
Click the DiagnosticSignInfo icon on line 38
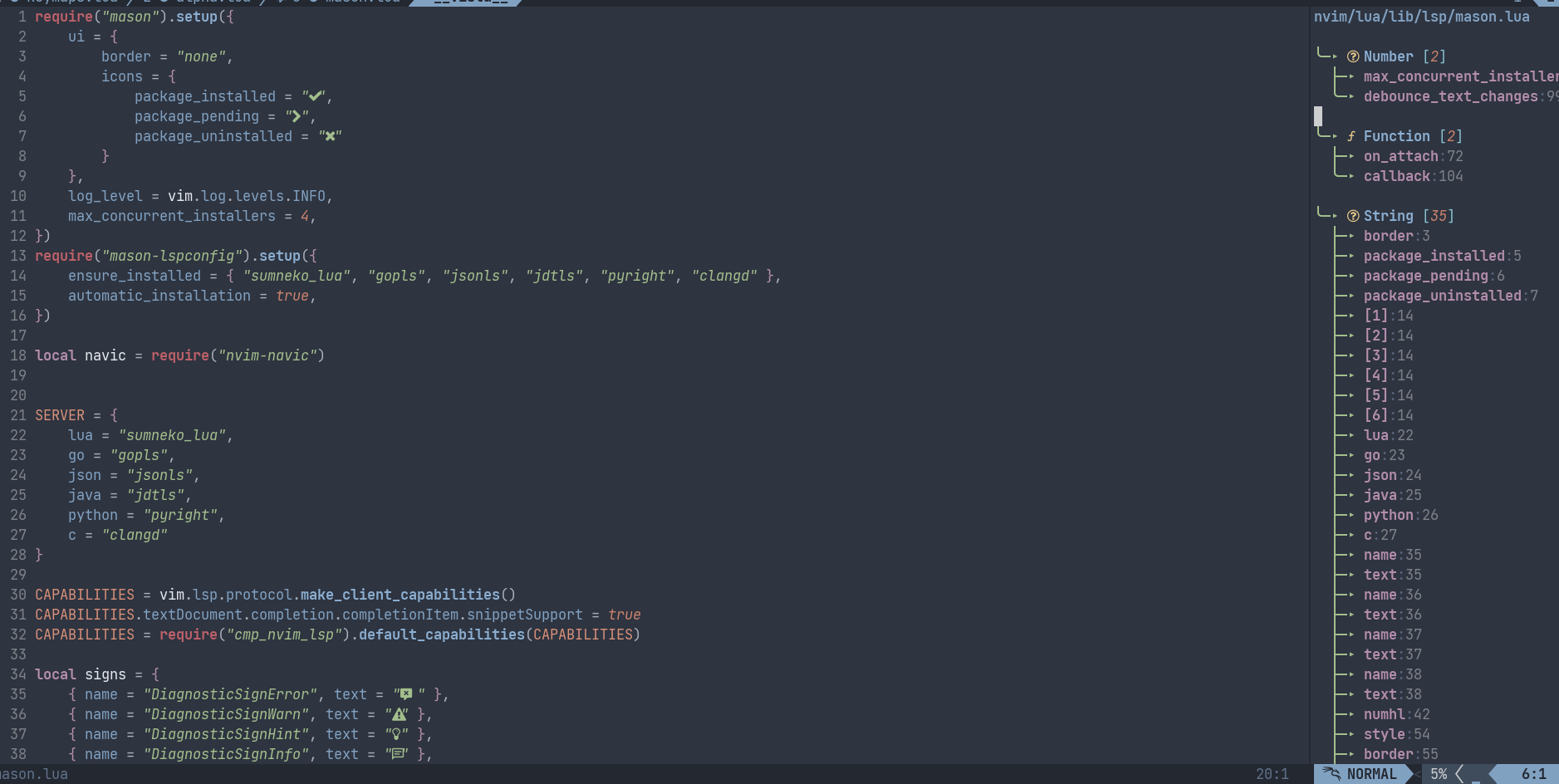[399, 754]
